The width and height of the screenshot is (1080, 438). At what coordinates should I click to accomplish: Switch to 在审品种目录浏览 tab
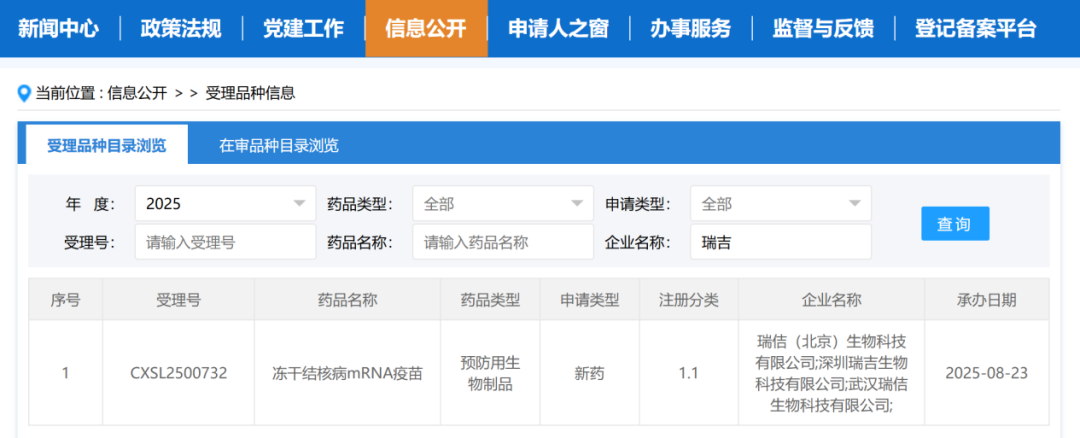pyautogui.click(x=278, y=145)
